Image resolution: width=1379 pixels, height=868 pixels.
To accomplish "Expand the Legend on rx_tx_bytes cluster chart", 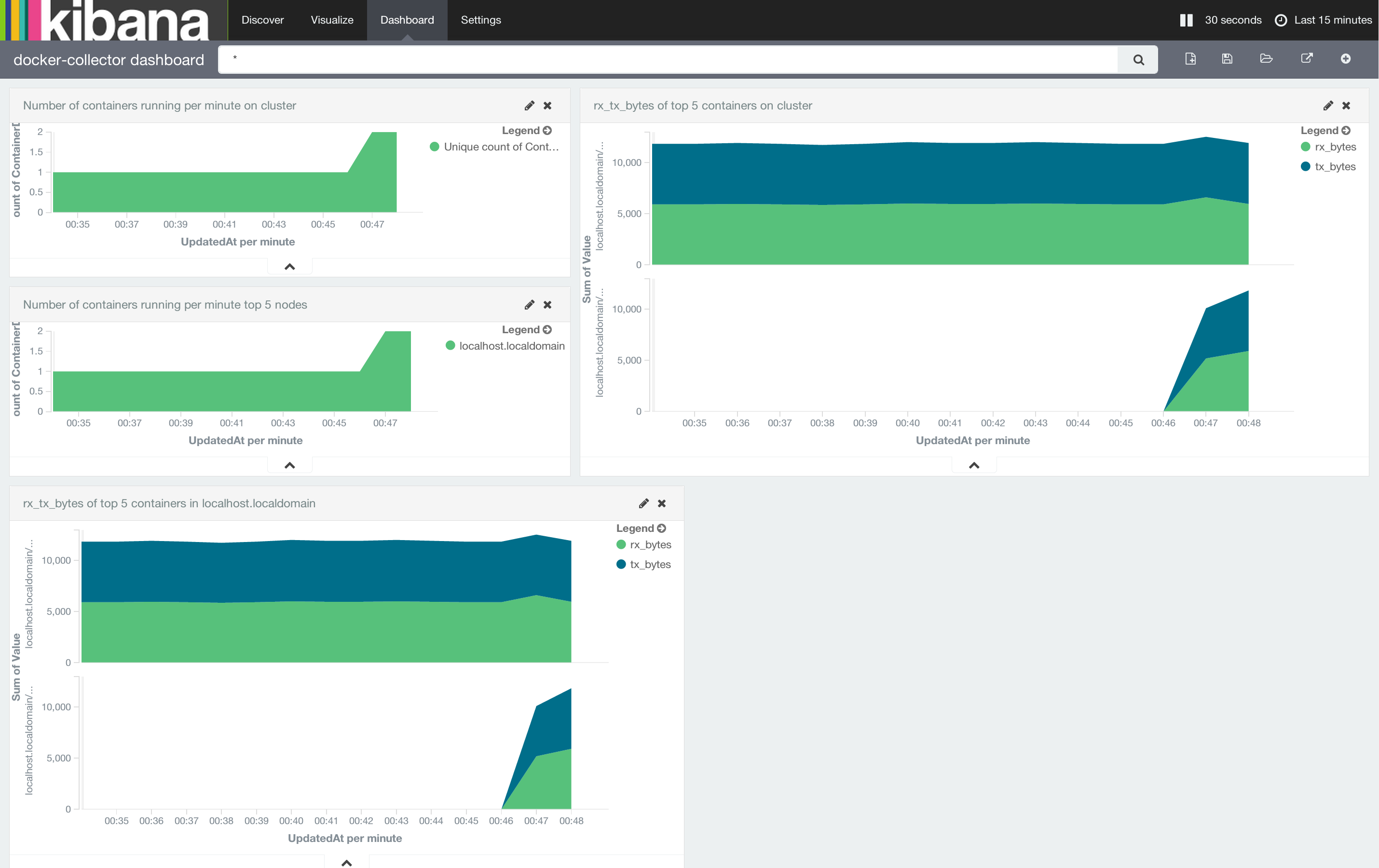I will coord(1349,131).
